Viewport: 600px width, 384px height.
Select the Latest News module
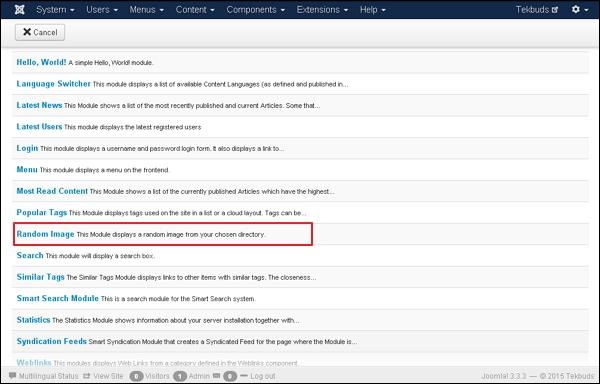tap(39, 105)
